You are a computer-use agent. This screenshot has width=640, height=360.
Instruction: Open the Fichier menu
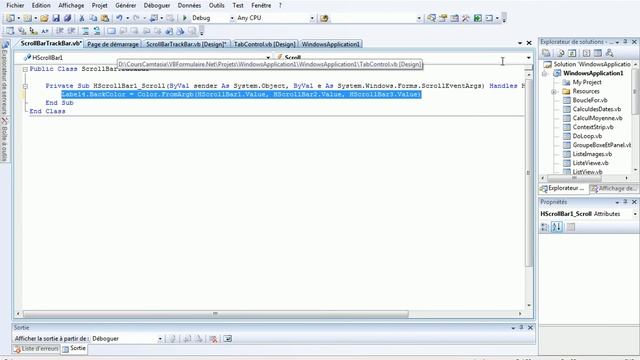click(15, 5)
